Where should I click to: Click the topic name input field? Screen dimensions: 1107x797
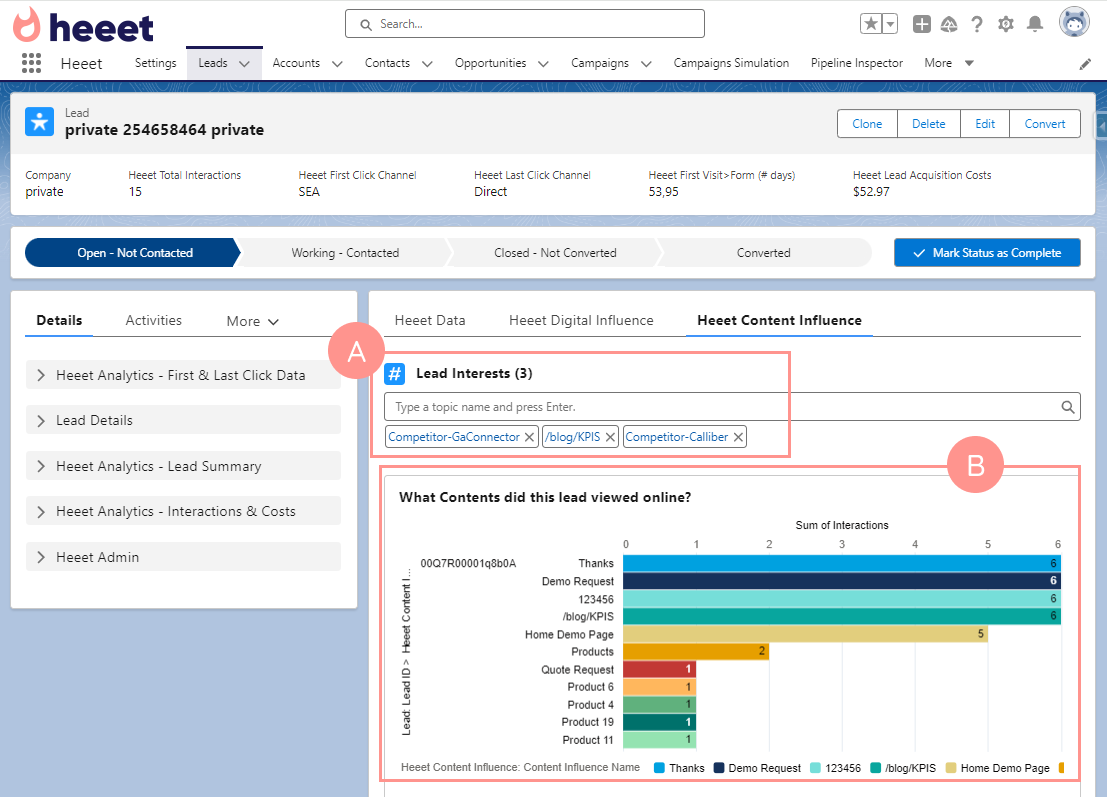[732, 407]
